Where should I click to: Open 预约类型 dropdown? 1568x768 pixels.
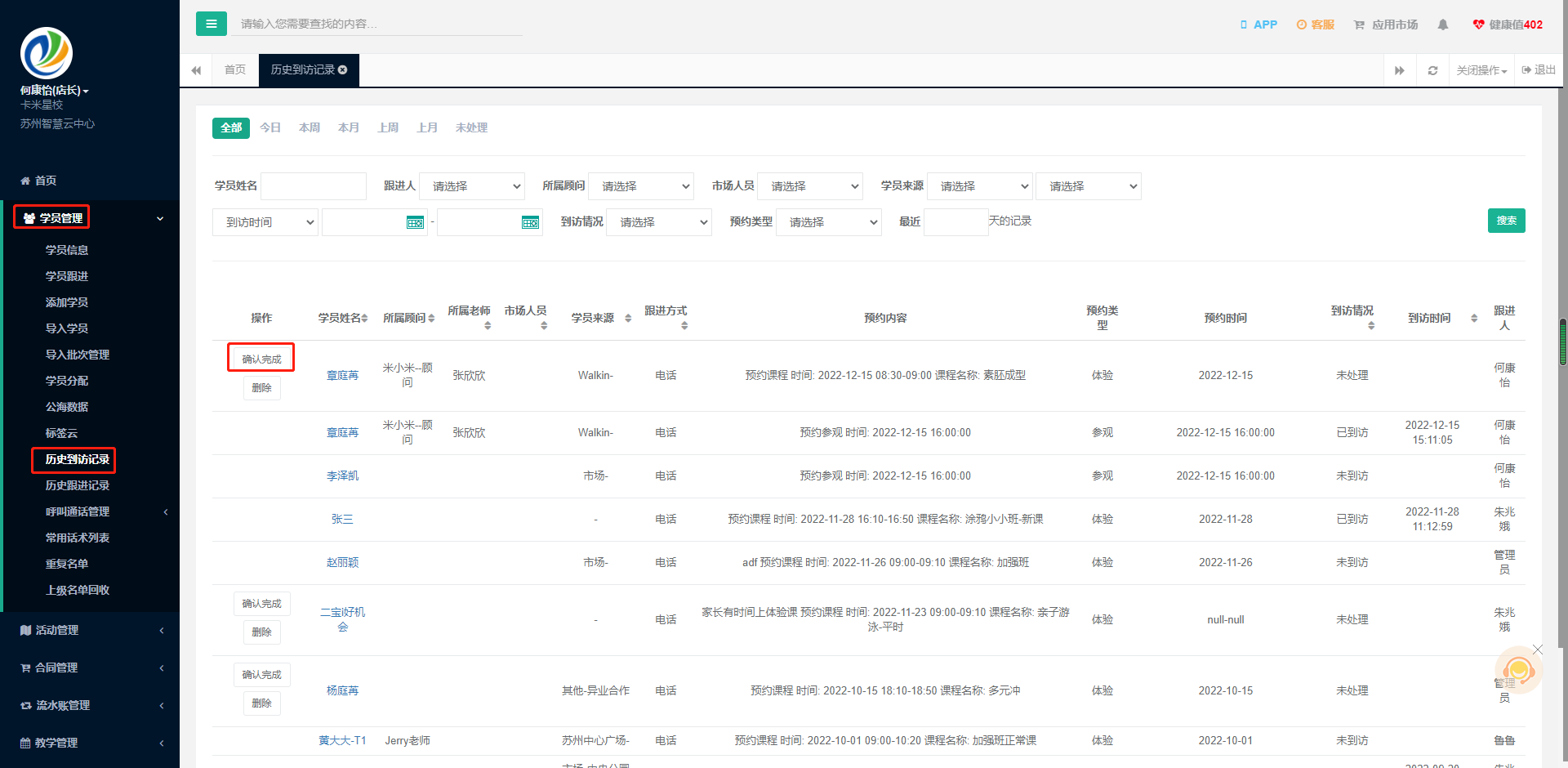point(829,222)
